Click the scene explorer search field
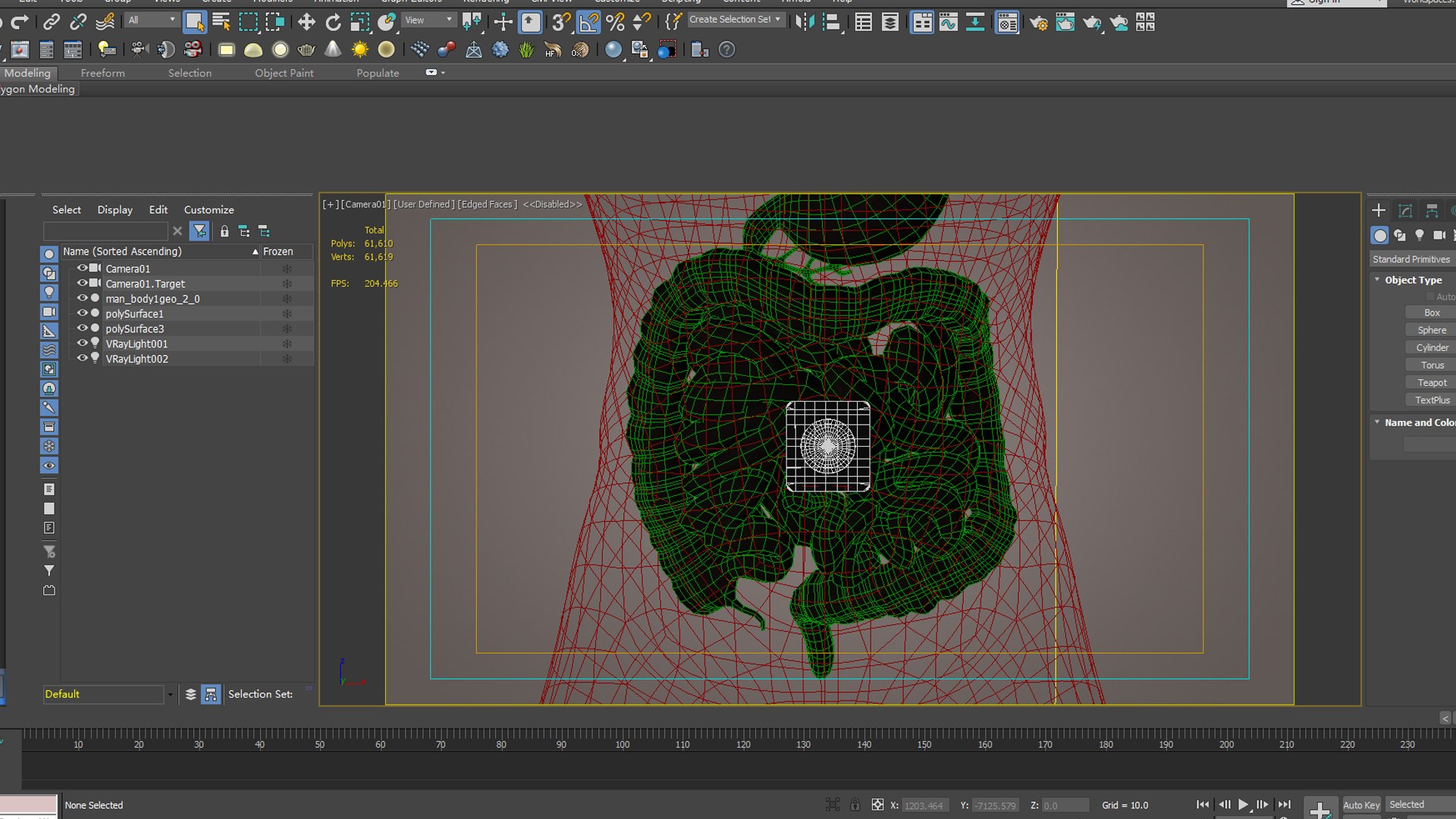Image resolution: width=1456 pixels, height=819 pixels. click(105, 231)
